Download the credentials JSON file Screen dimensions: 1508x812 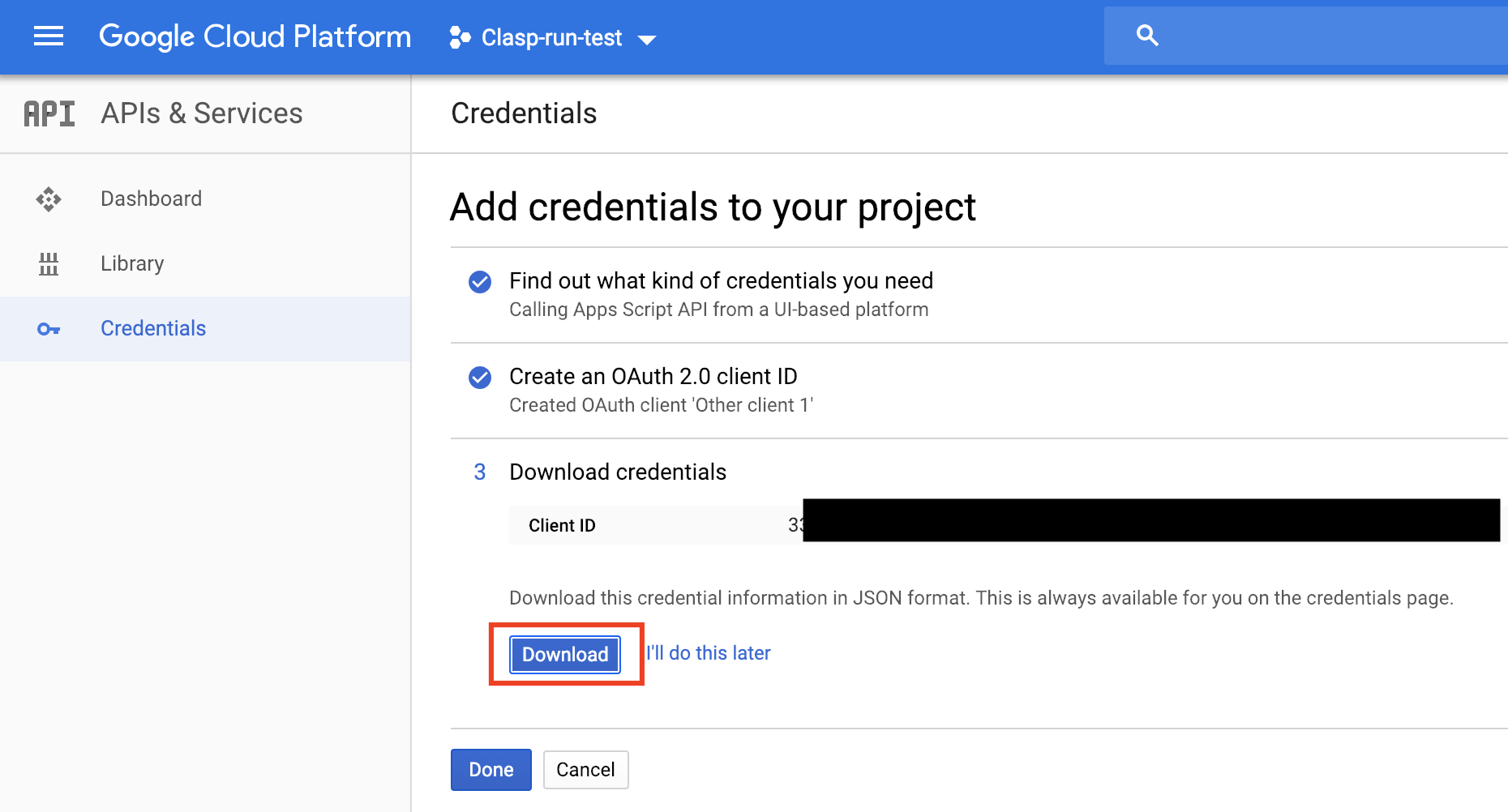click(x=564, y=654)
